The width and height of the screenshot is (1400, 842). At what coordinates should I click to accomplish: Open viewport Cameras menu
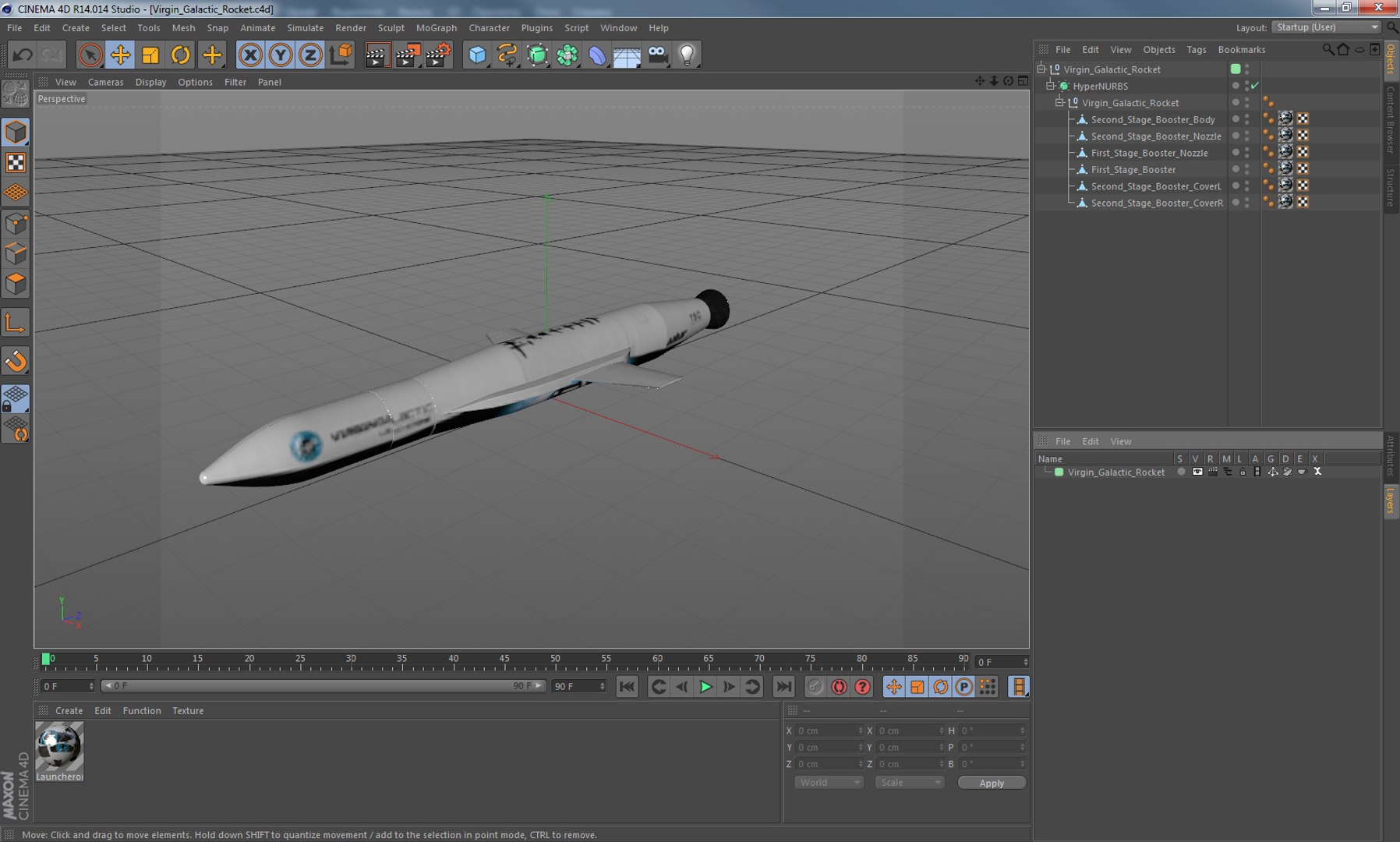[x=105, y=82]
